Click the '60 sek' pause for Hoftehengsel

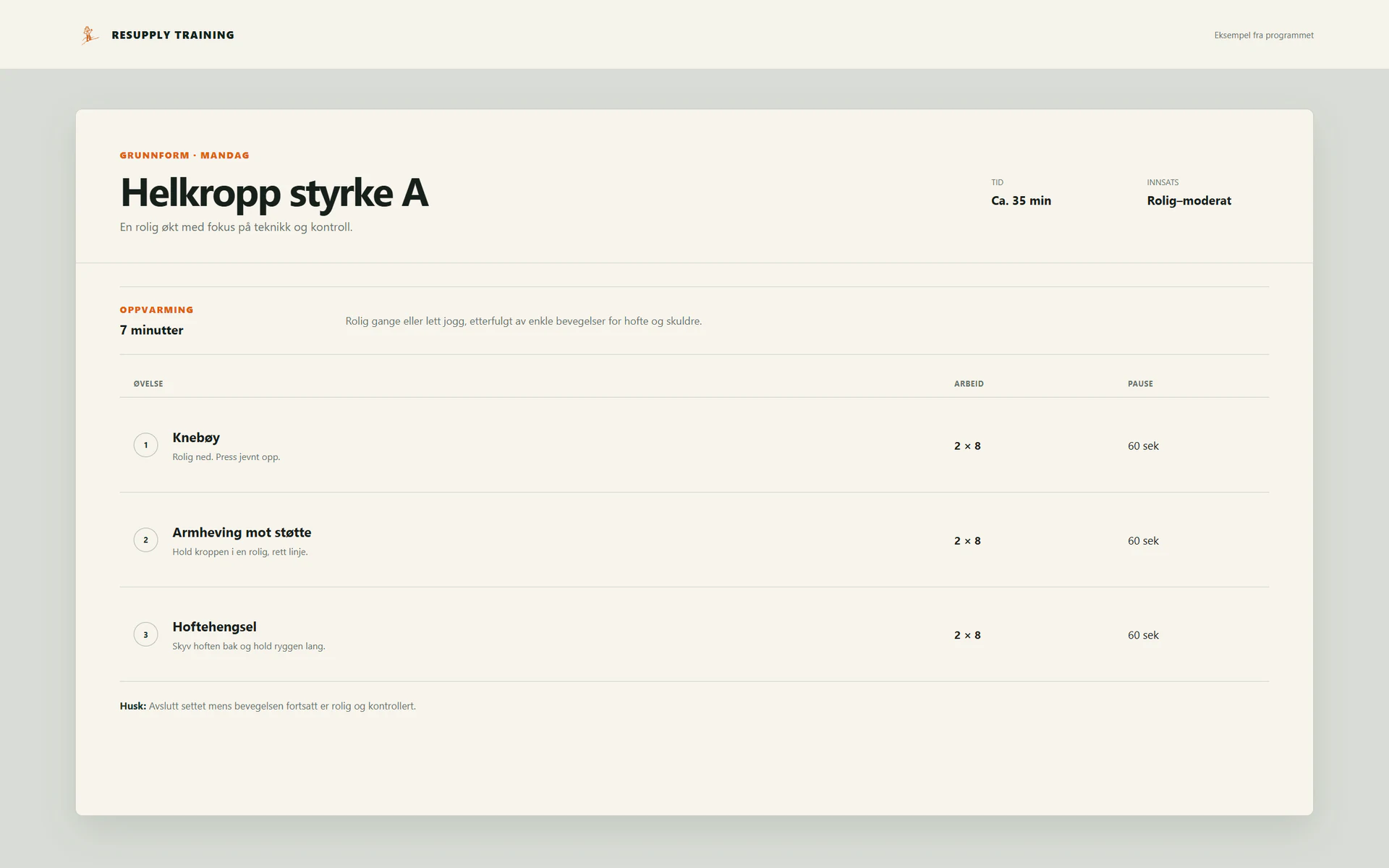click(1143, 636)
